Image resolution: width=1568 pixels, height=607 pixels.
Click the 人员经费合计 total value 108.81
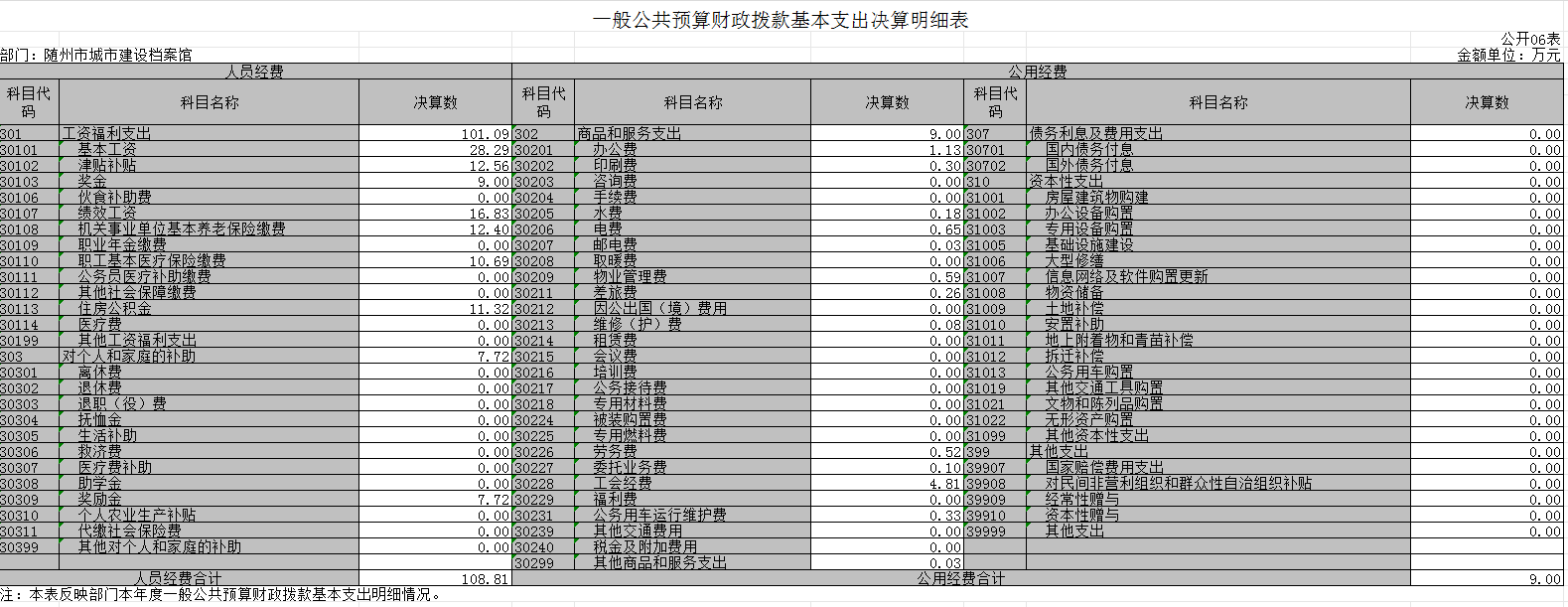[x=435, y=578]
